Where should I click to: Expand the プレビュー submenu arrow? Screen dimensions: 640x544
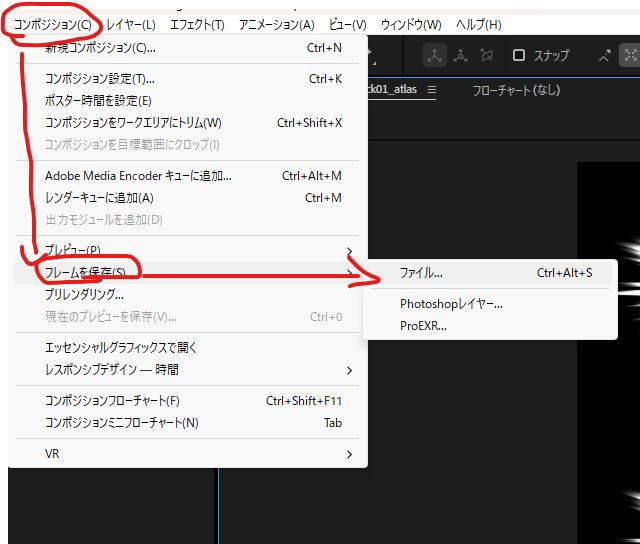click(x=349, y=250)
